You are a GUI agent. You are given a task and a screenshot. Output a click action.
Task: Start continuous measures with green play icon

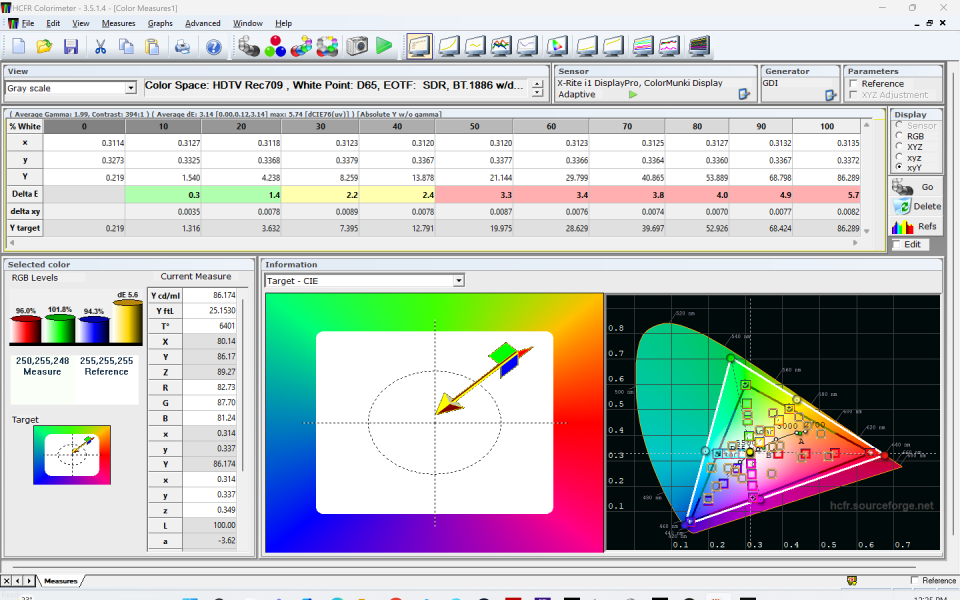(x=384, y=46)
